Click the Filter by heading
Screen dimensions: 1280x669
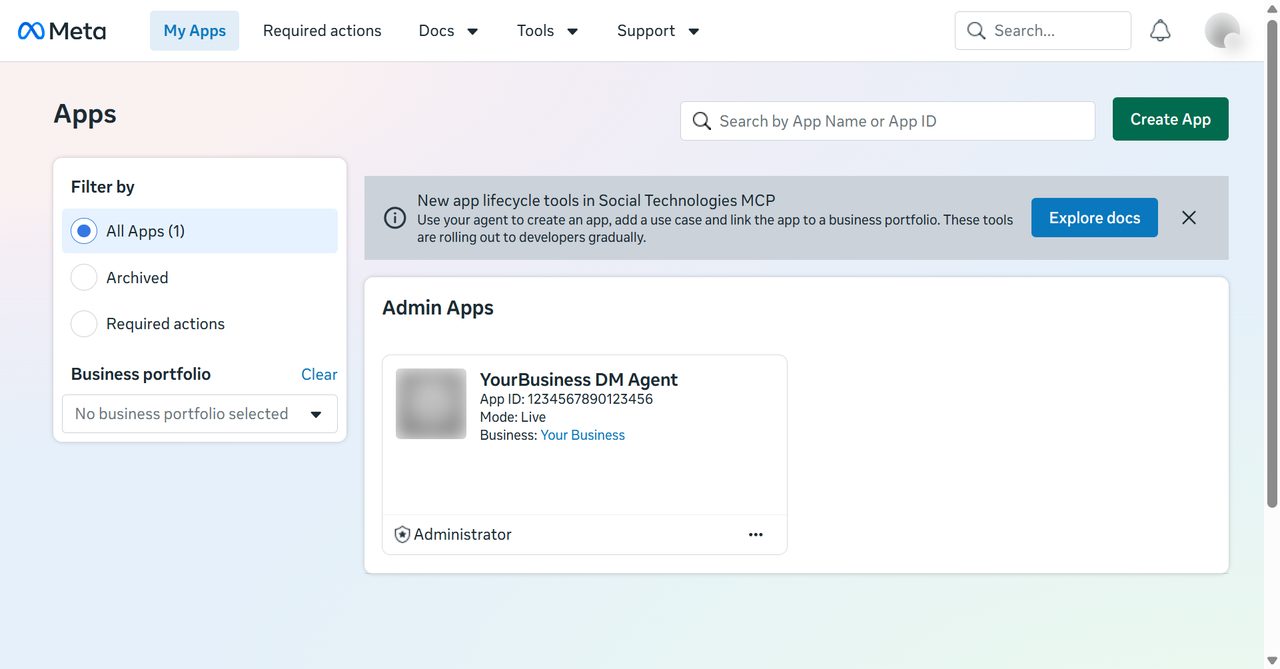(x=103, y=187)
